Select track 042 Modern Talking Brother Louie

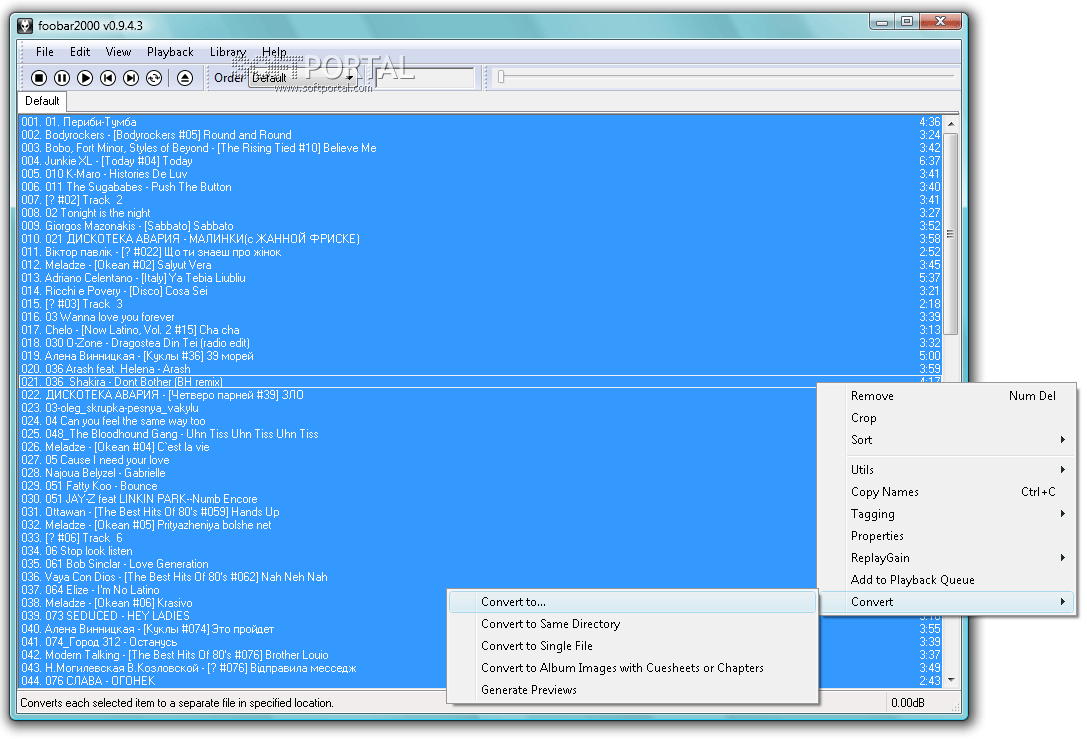pos(234,655)
